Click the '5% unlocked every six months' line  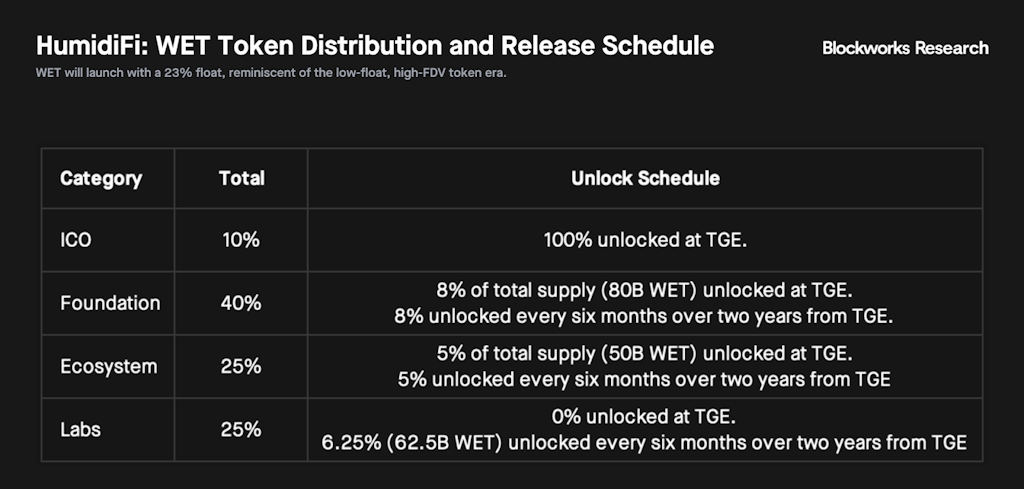click(x=645, y=379)
